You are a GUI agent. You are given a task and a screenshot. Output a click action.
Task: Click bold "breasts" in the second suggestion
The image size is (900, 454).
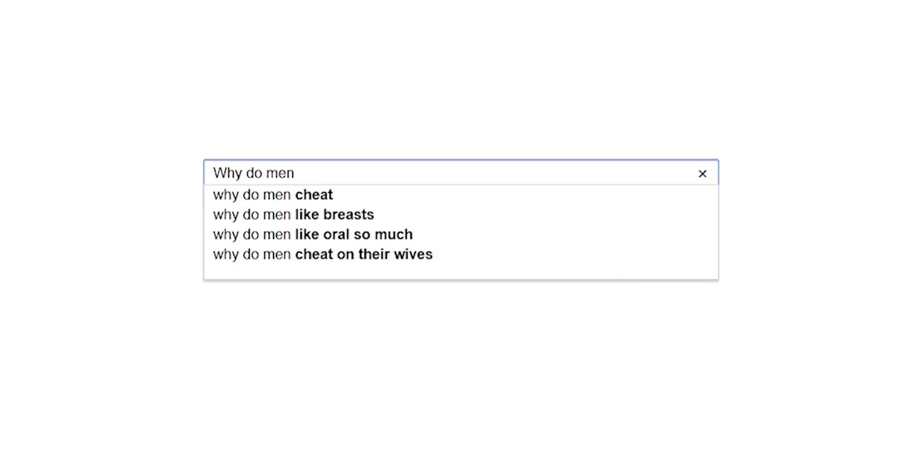348,215
